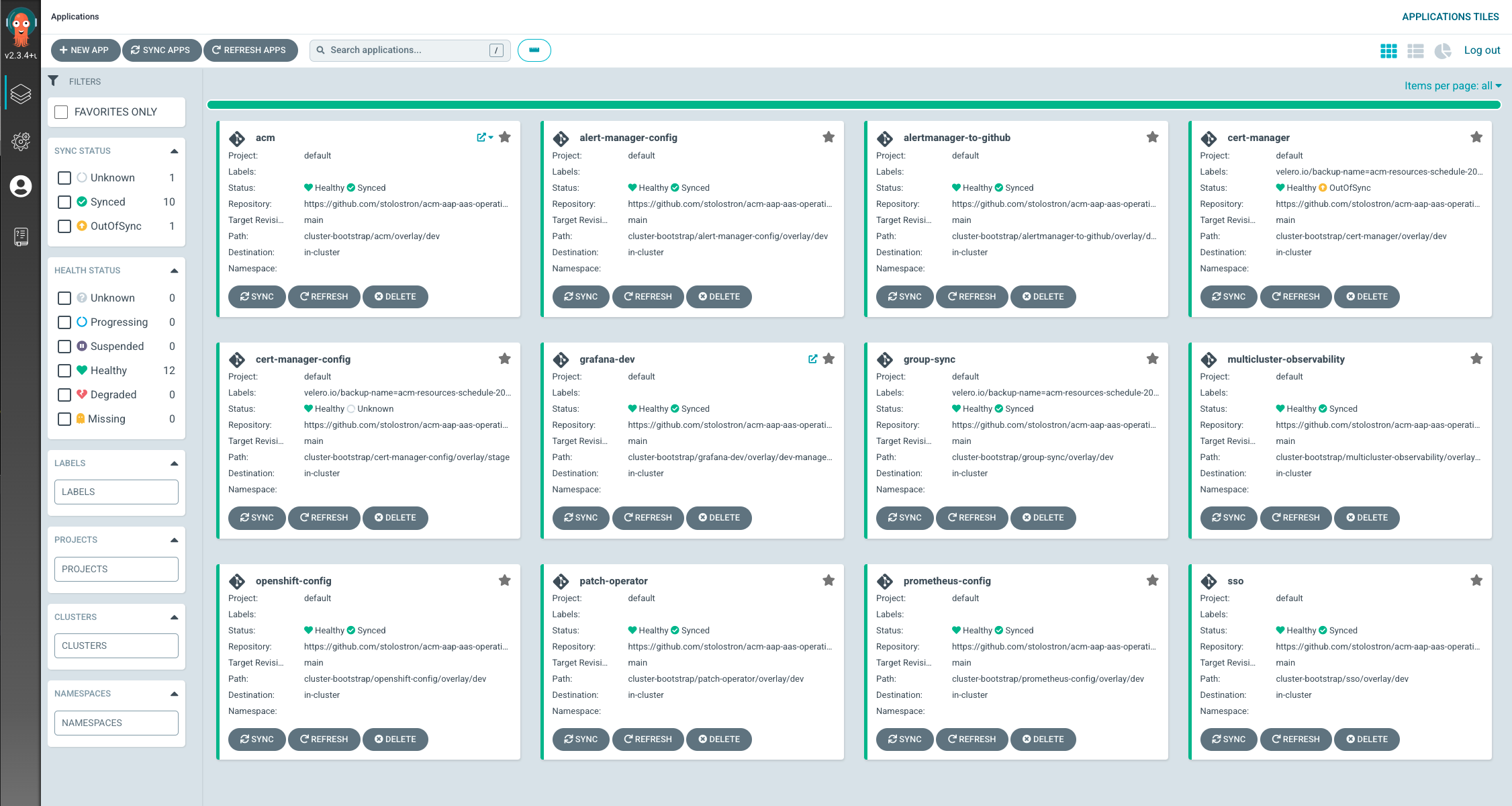The height and width of the screenshot is (806, 1512).
Task: Open the patch-operator application title
Action: [x=613, y=581]
